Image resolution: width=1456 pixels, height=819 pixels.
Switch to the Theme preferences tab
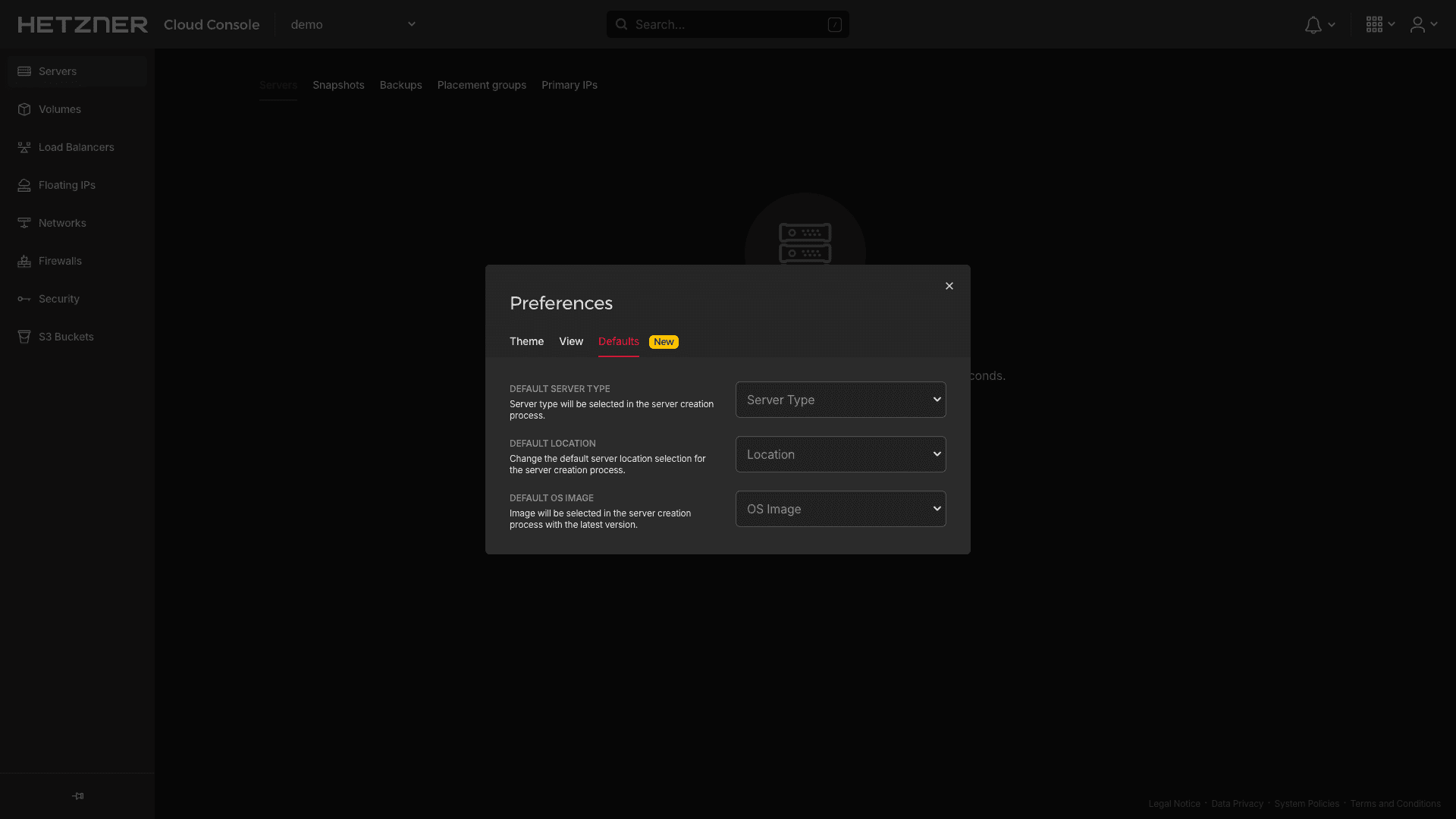coord(527,341)
